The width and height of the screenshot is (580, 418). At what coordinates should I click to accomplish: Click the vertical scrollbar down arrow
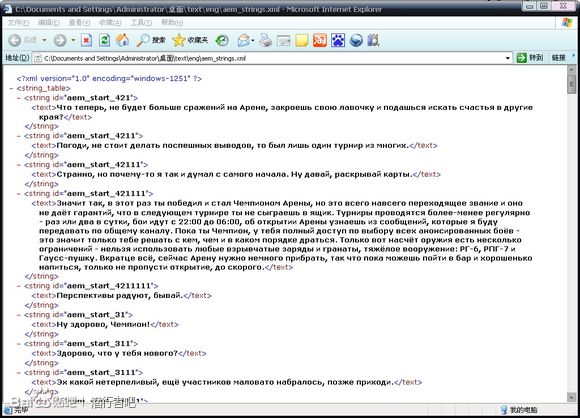tap(571, 397)
